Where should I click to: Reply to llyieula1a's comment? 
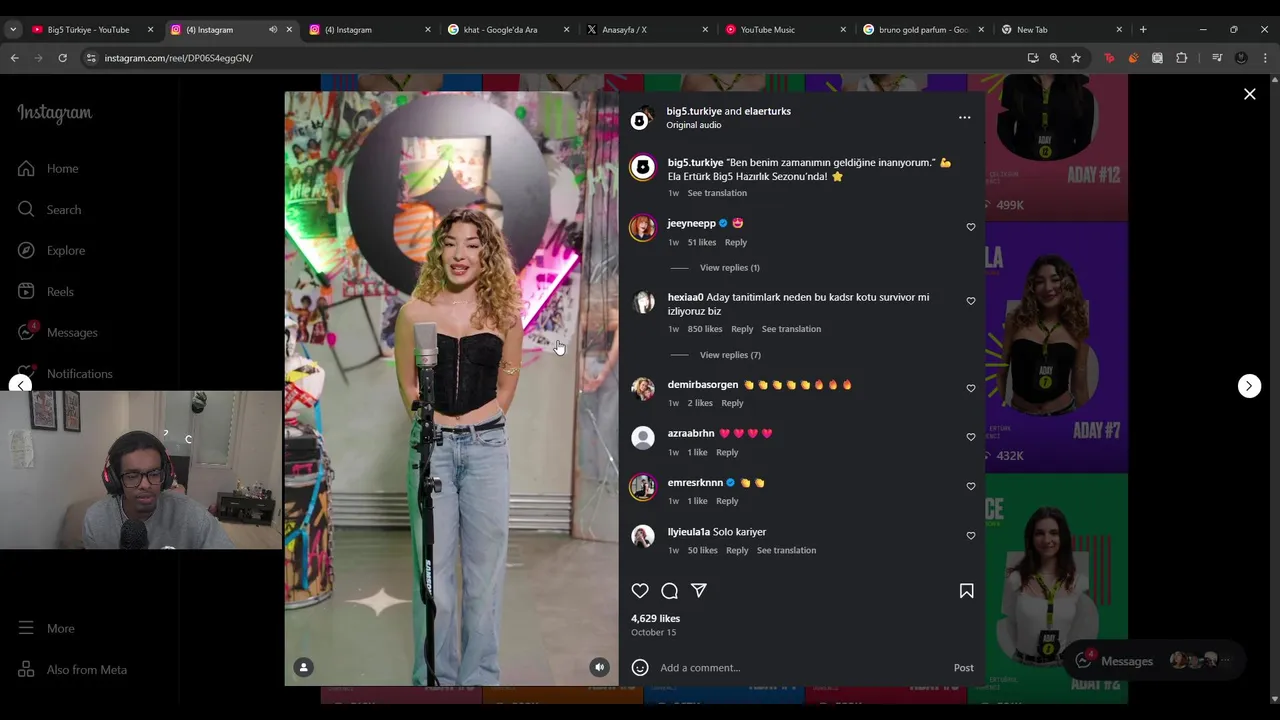737,550
